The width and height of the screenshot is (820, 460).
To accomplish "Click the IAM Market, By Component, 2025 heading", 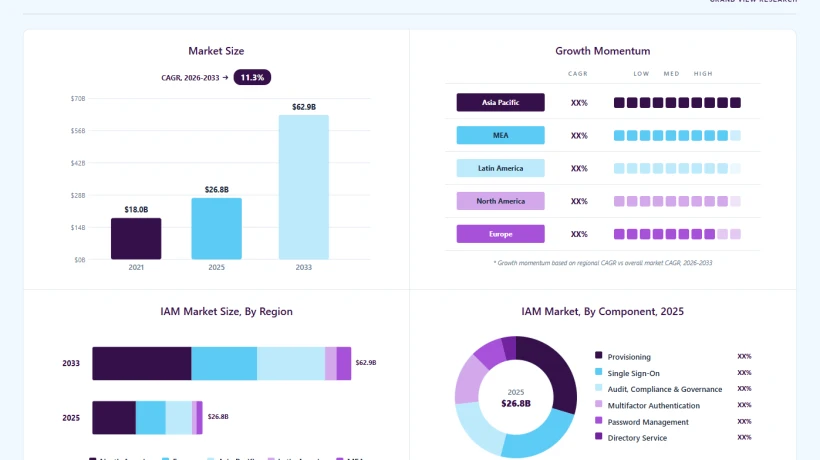I will tap(602, 312).
